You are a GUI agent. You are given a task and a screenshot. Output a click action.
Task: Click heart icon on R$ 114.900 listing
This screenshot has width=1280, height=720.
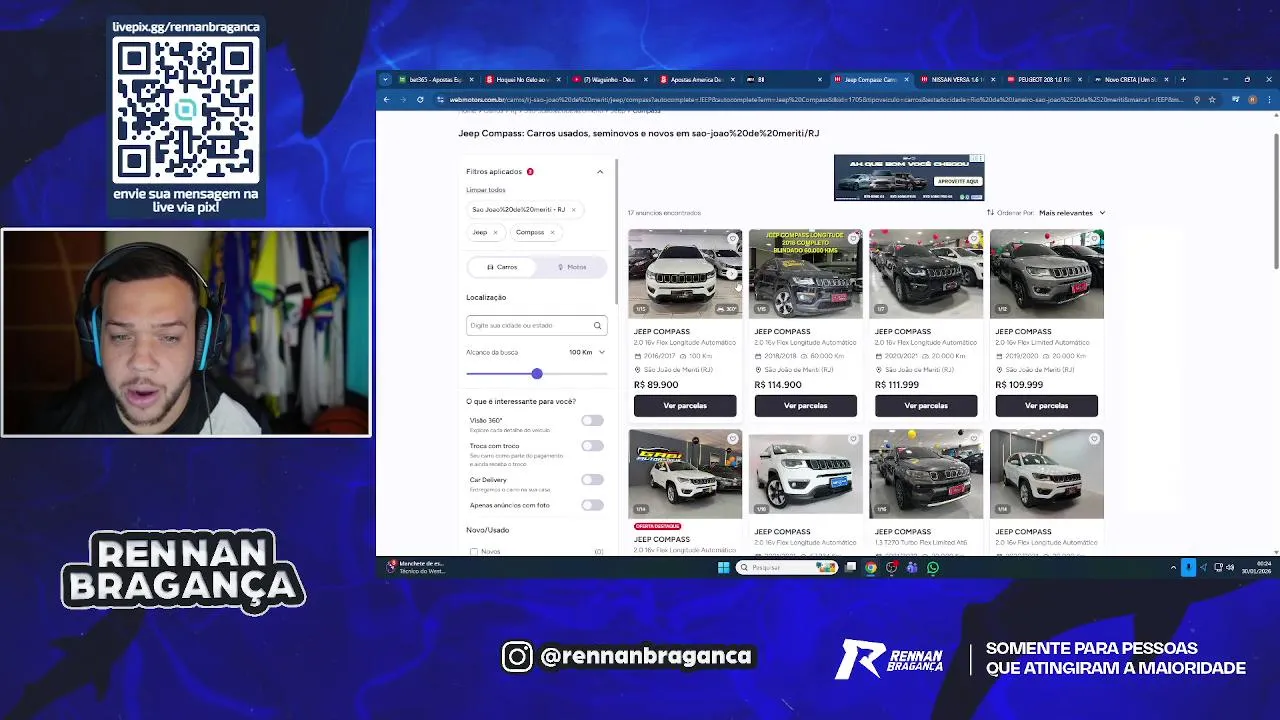point(853,239)
